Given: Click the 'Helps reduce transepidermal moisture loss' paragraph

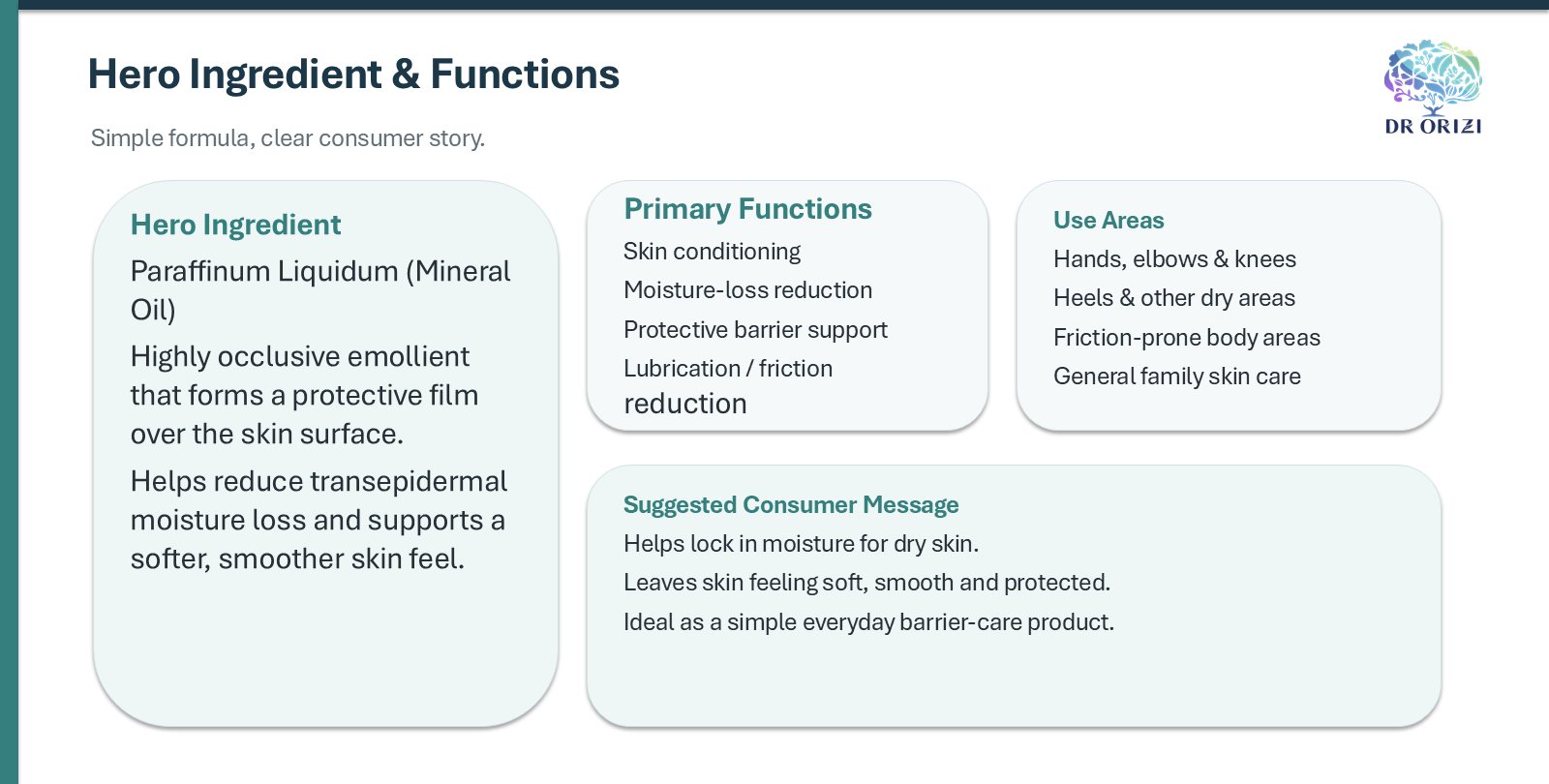Looking at the screenshot, I should [x=319, y=520].
